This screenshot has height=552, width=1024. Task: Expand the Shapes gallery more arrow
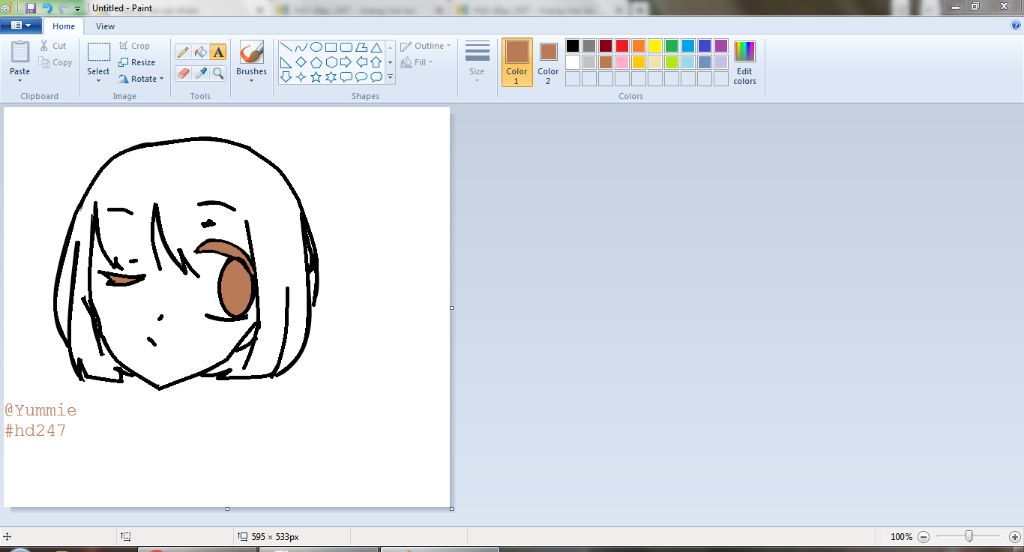pyautogui.click(x=391, y=77)
